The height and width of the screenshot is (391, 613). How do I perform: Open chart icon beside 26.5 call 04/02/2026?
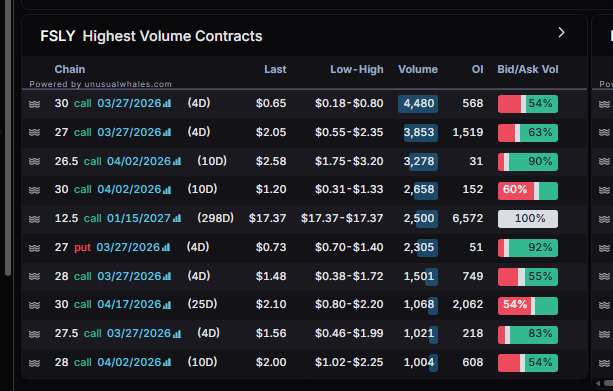[x=177, y=161]
